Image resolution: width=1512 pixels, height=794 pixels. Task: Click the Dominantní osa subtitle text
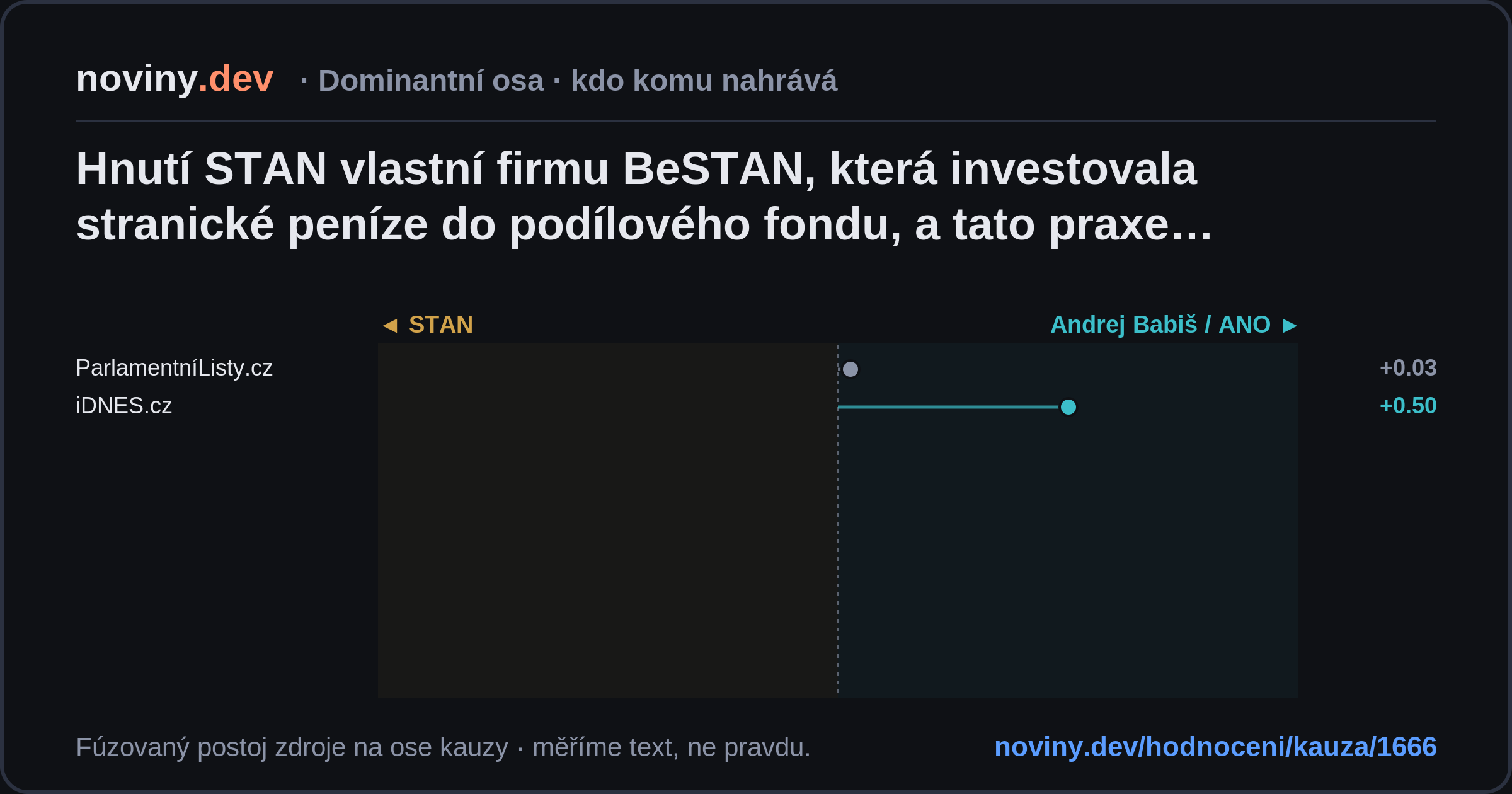431,81
